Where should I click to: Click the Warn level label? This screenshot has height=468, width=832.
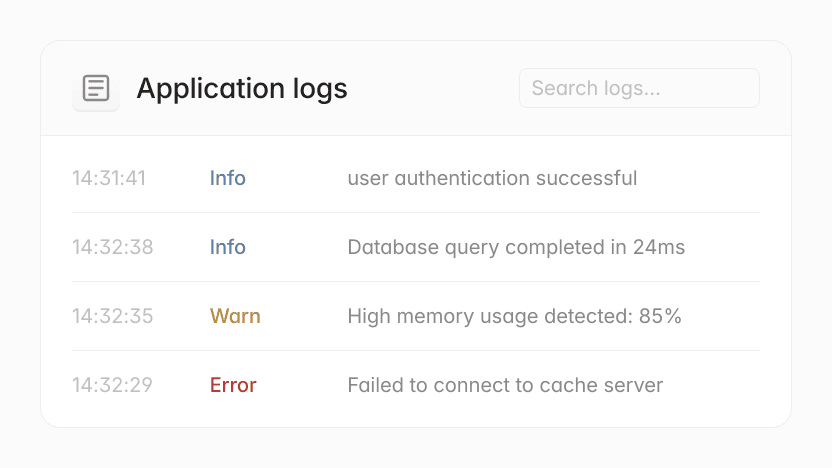coord(235,316)
